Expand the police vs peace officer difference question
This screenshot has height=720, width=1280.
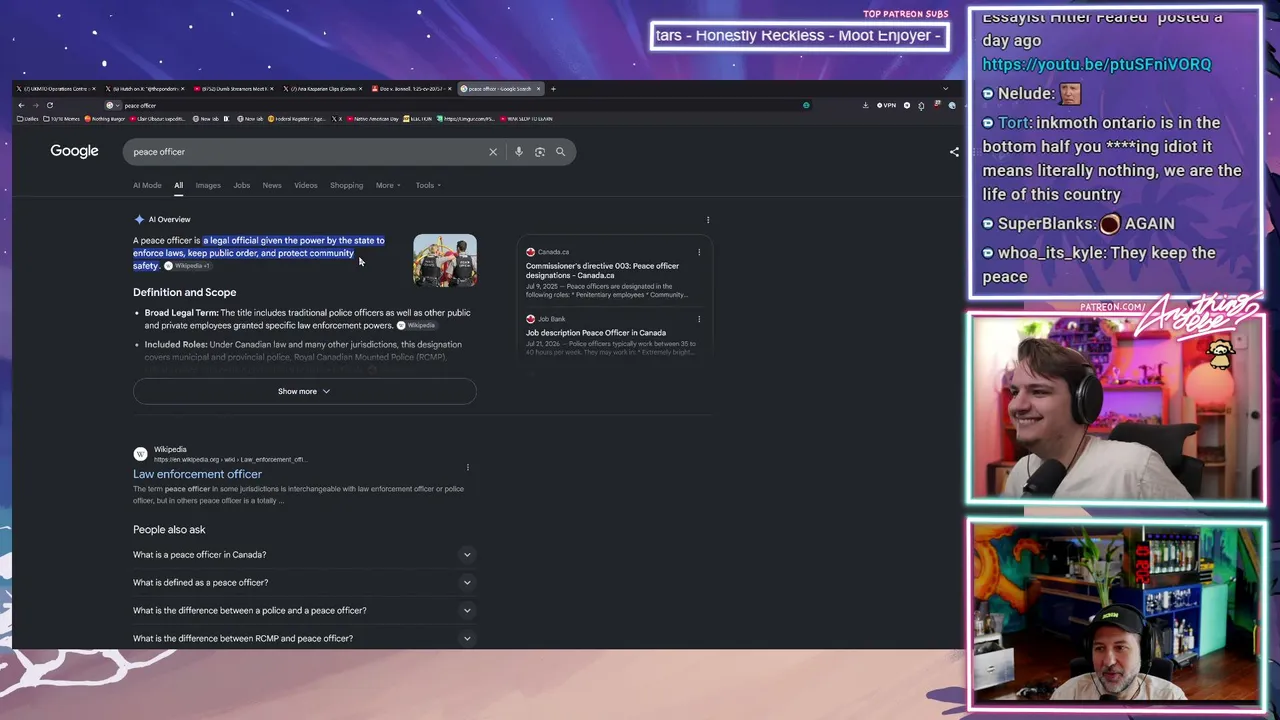click(304, 611)
